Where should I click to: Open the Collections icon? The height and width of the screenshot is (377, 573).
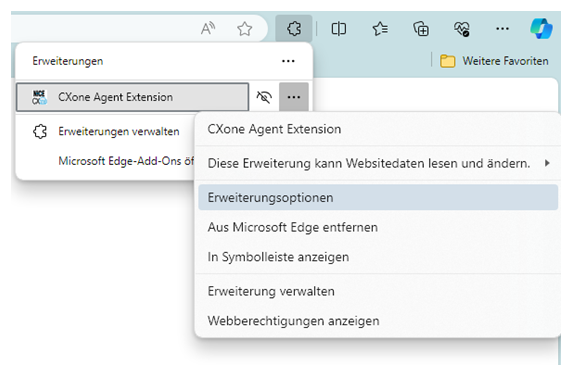pos(421,28)
